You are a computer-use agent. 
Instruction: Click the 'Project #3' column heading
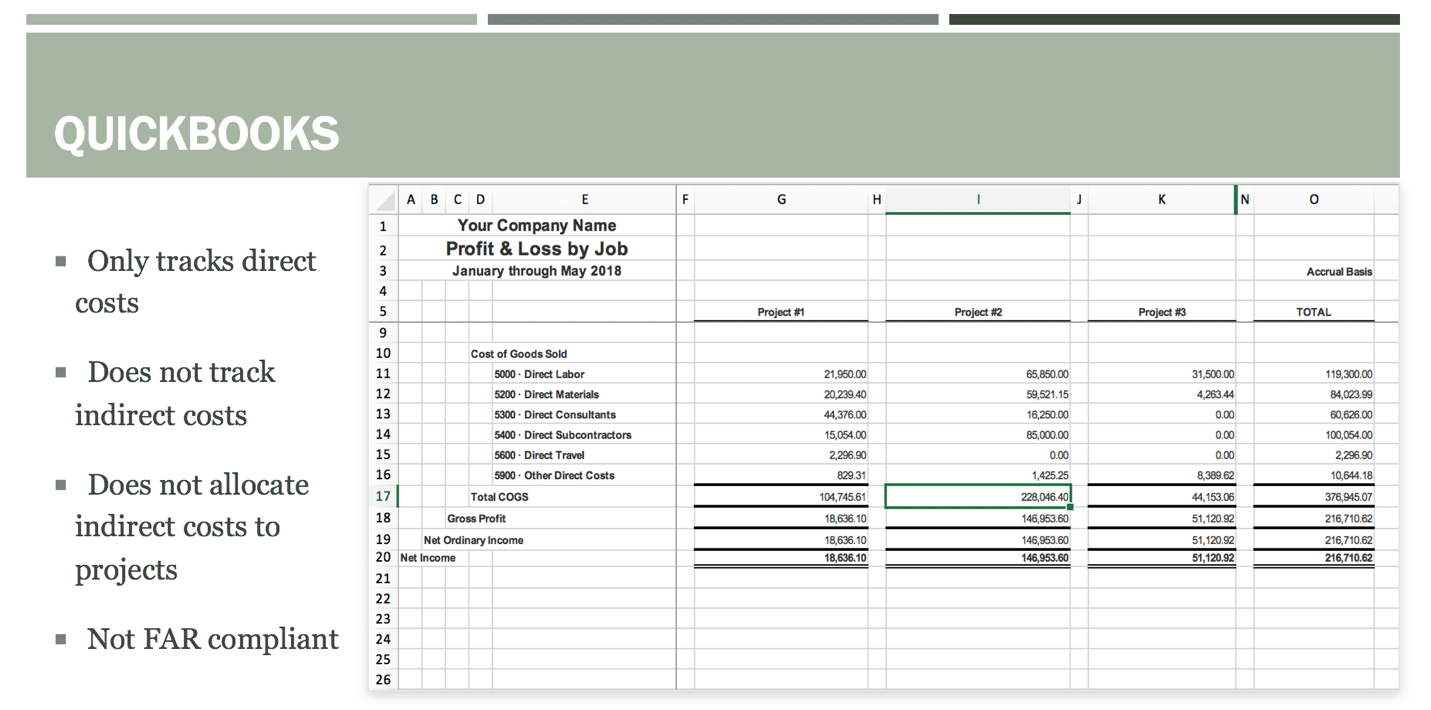click(1162, 312)
